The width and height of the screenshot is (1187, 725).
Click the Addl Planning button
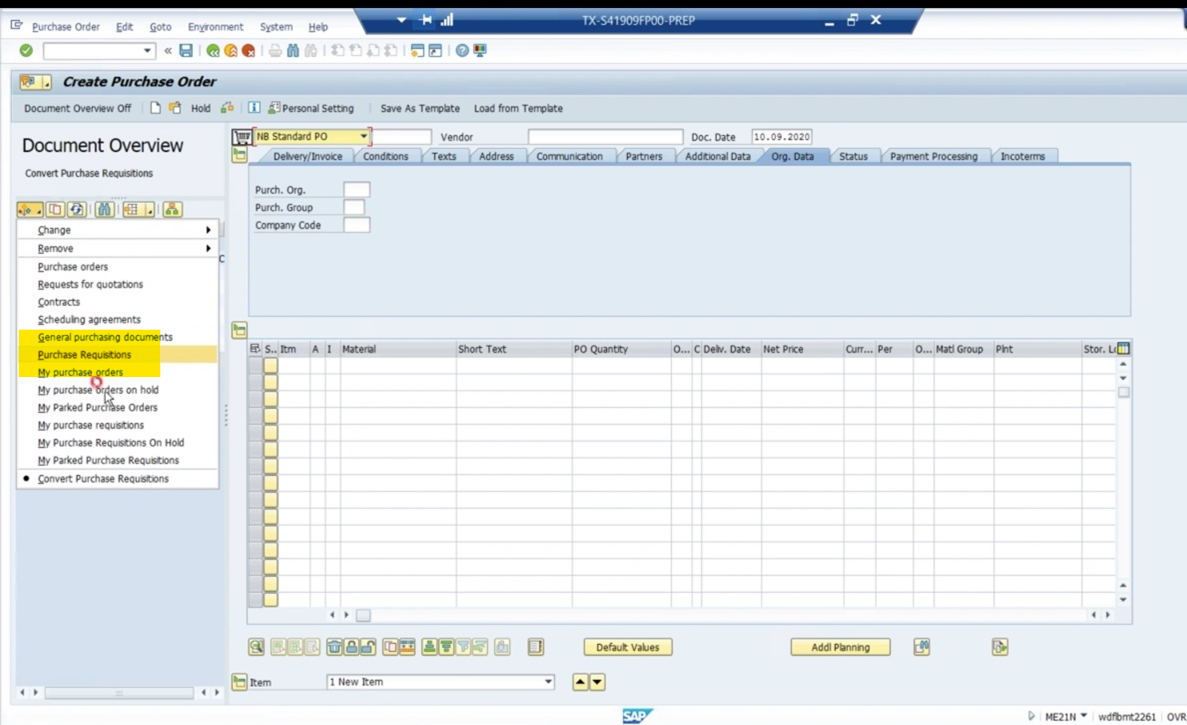point(840,647)
